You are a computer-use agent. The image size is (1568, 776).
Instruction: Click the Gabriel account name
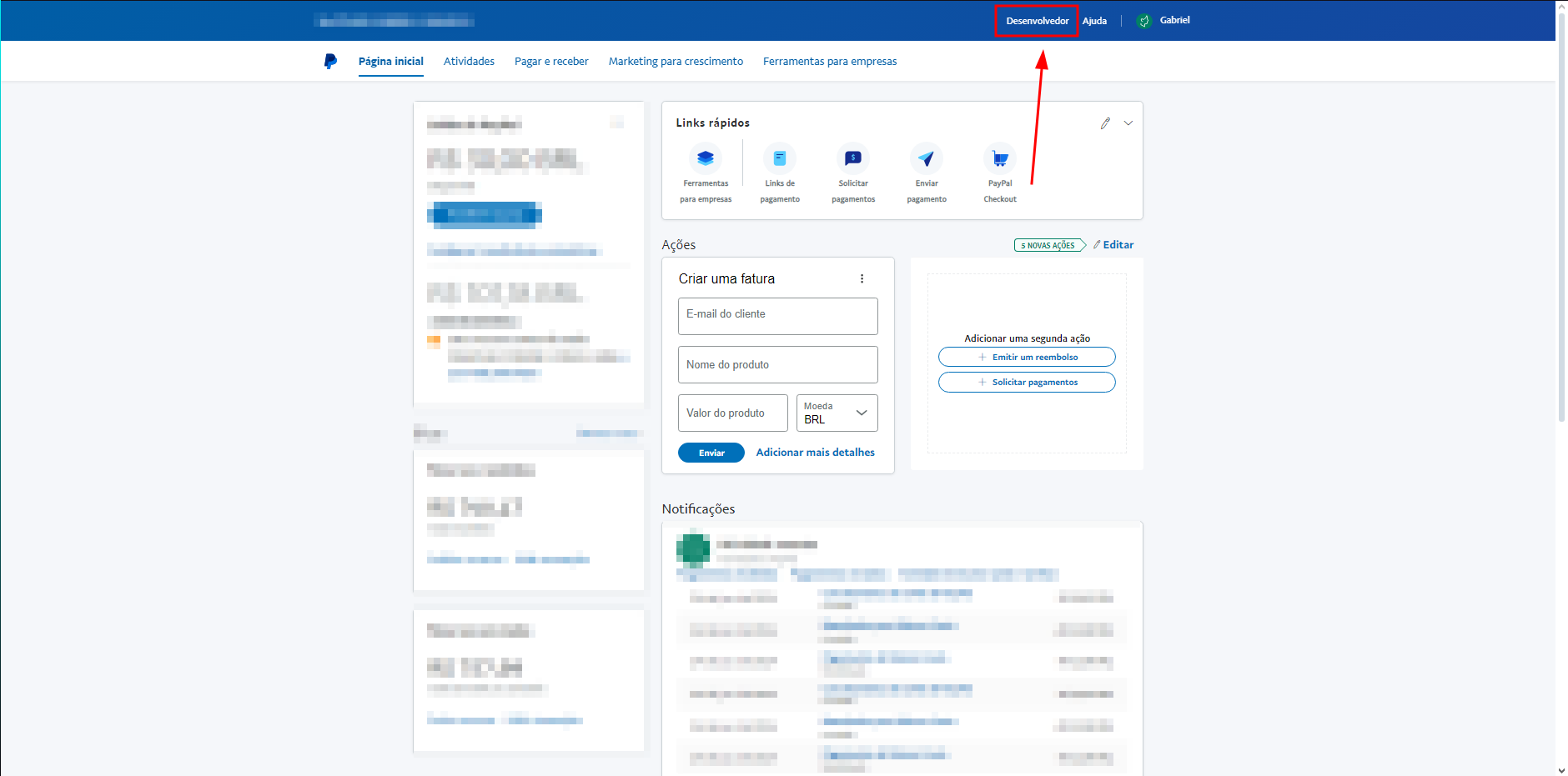pos(1174,20)
